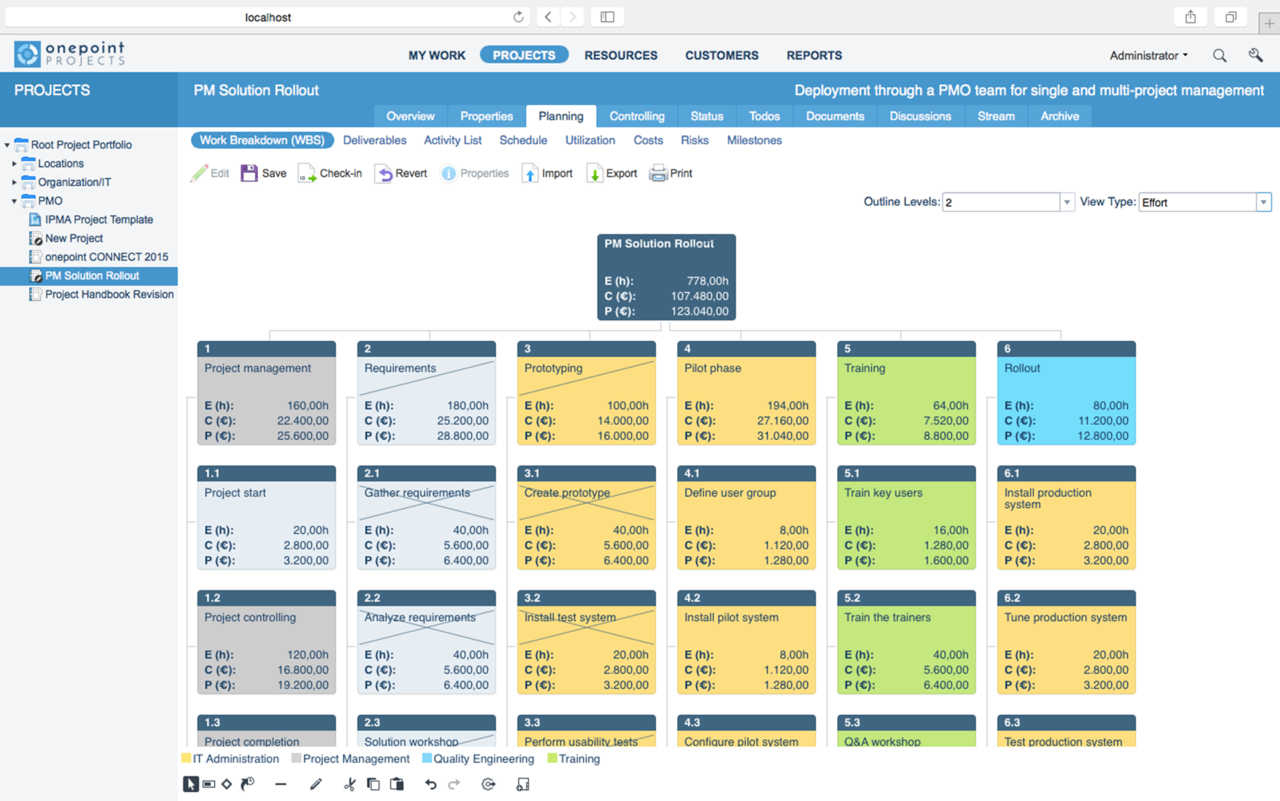Click the redo arrow icon
This screenshot has width=1280, height=801.
pyautogui.click(x=454, y=784)
